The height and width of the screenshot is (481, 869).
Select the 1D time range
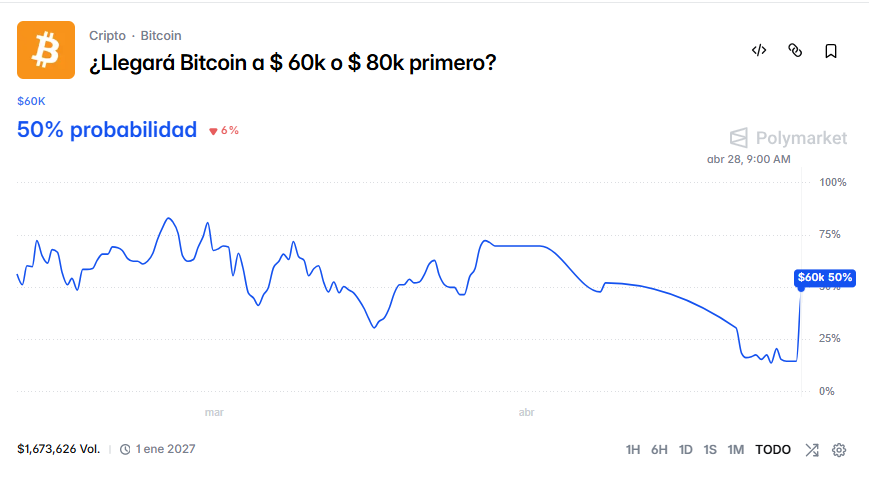coord(686,450)
